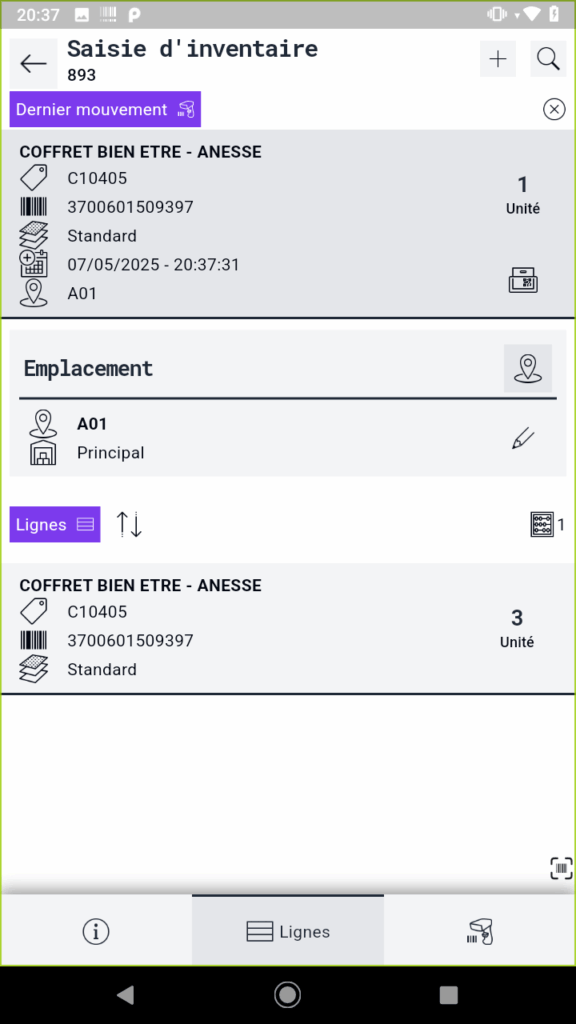Go back with the arrow button
Screen dimensions: 576x1024
33,64
